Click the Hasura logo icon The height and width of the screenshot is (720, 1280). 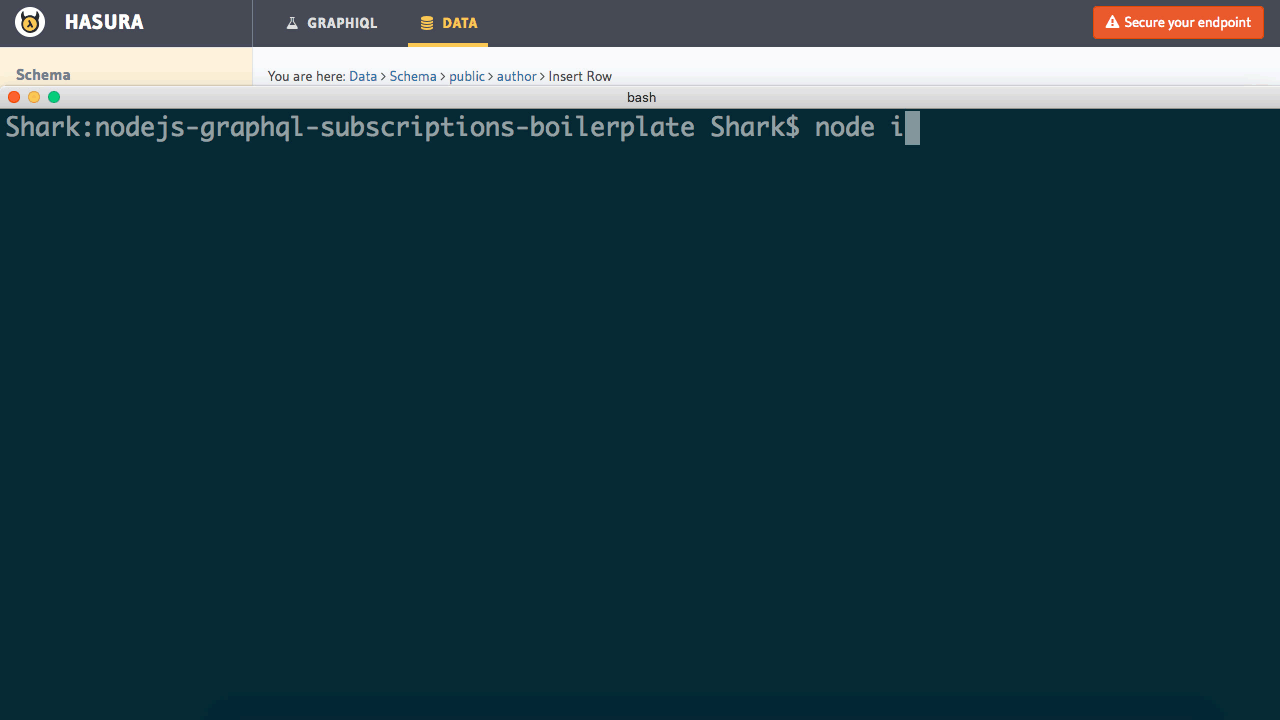coord(30,22)
